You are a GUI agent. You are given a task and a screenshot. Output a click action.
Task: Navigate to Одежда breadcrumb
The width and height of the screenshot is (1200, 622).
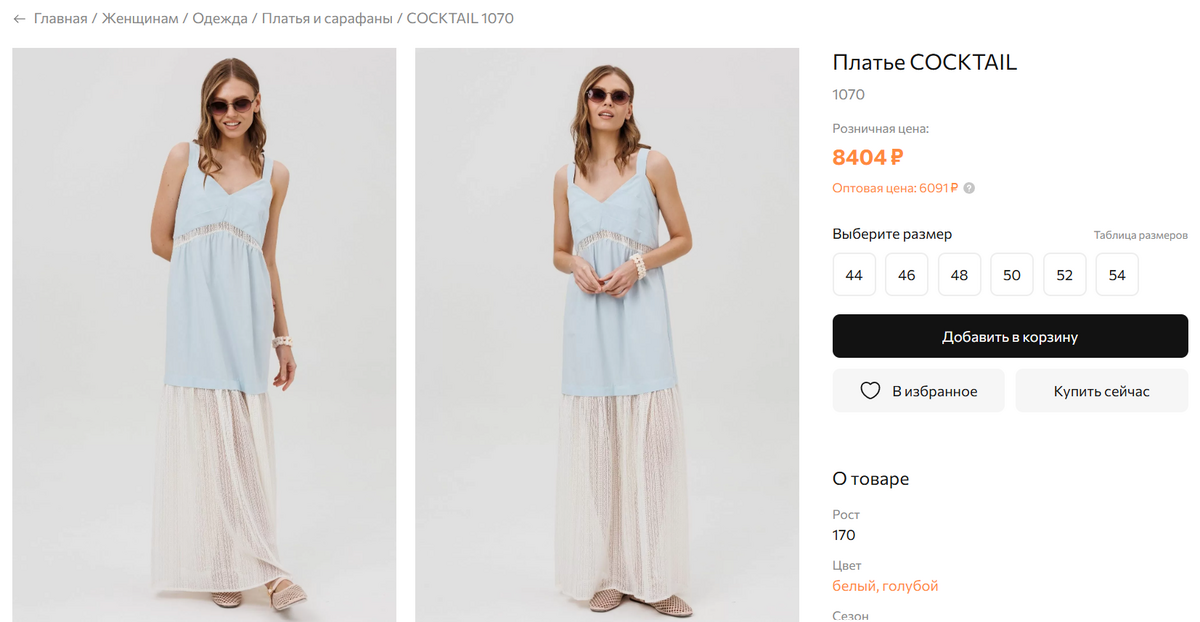[220, 19]
